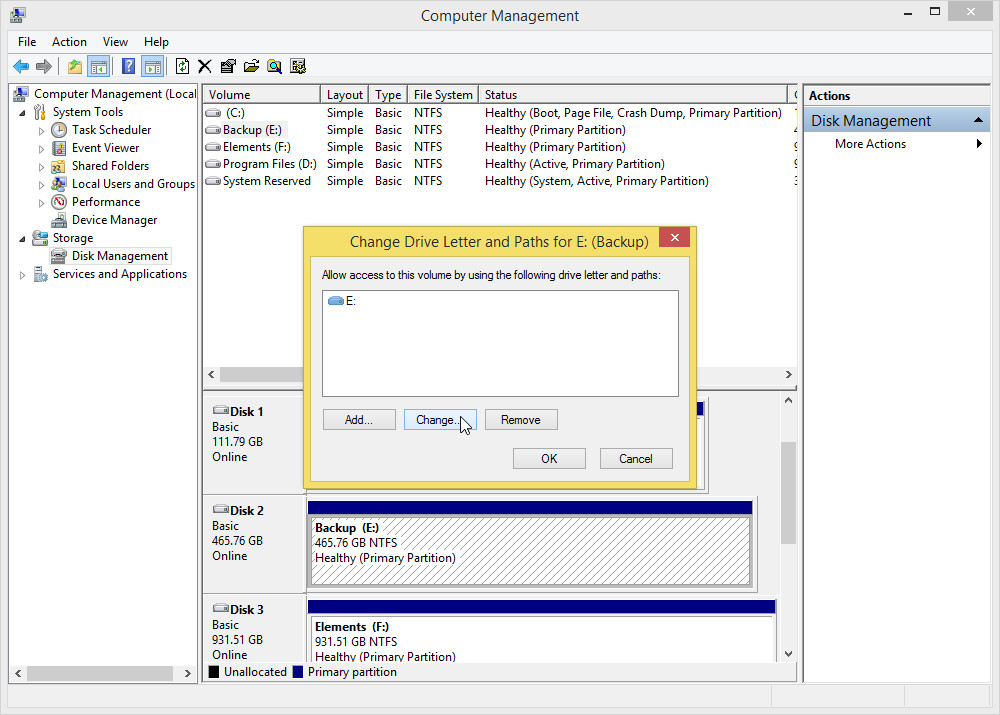1000x715 pixels.
Task: Click the blue Help question mark icon
Action: (x=128, y=66)
